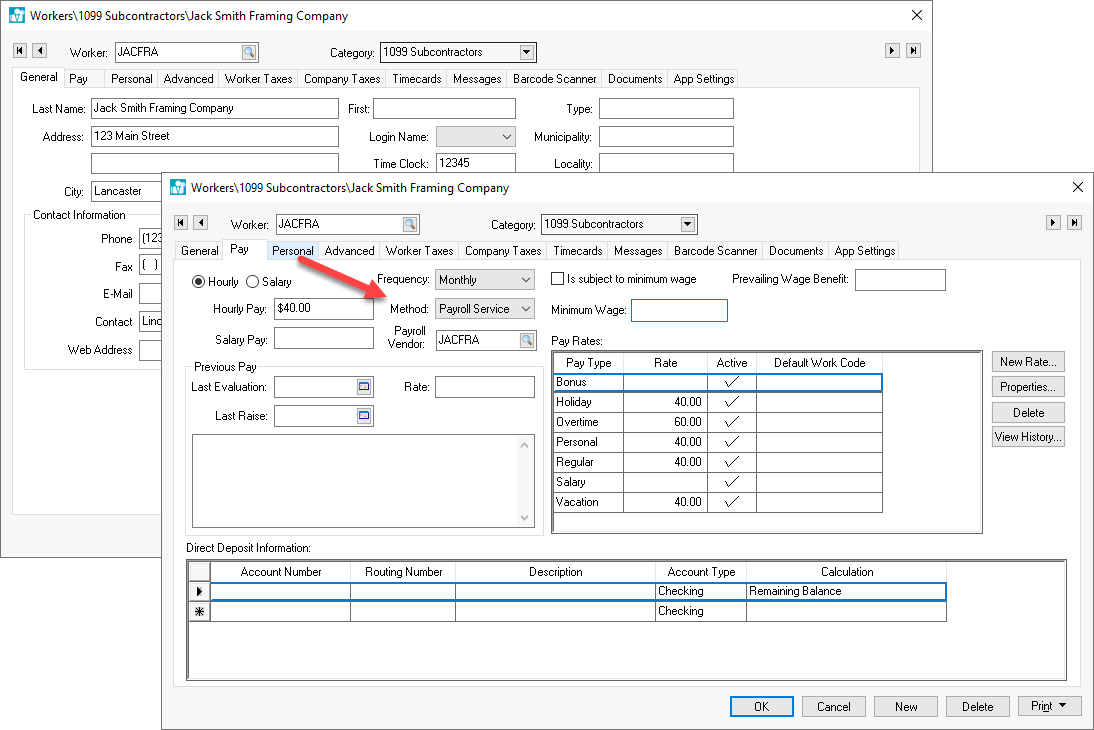Screen dimensions: 1094x730
Task: Open the Category dropdown in front window
Action: (687, 224)
